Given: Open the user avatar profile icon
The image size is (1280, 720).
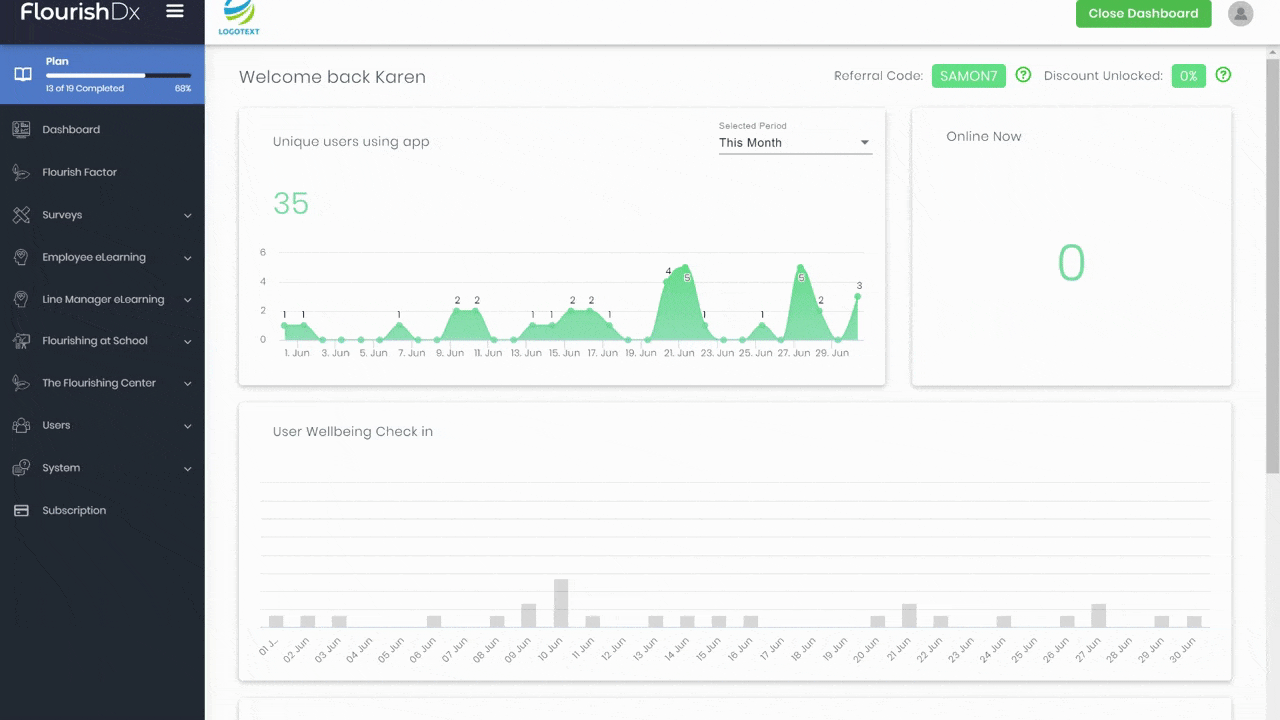Looking at the screenshot, I should (x=1240, y=13).
